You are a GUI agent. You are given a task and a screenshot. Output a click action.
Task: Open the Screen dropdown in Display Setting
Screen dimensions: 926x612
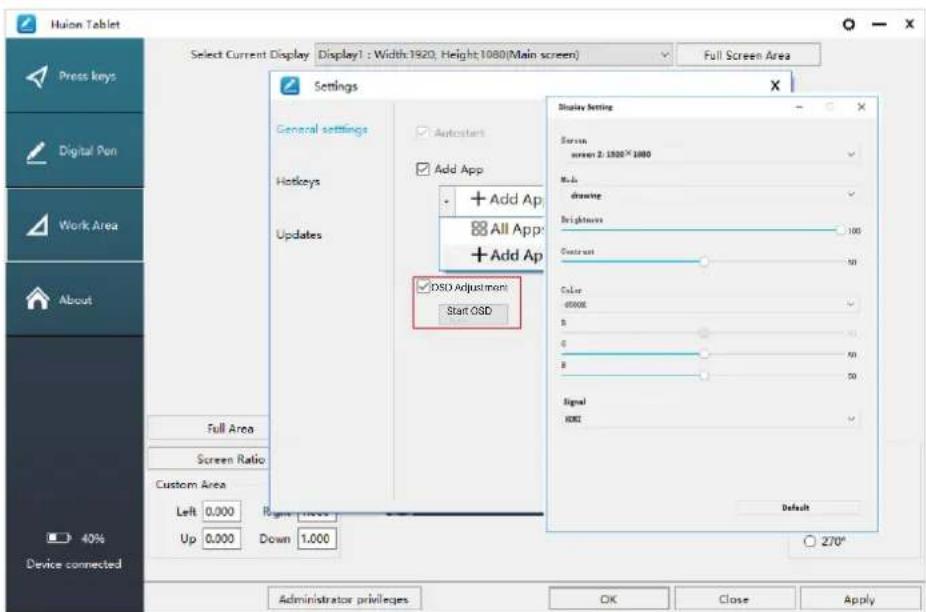tap(709, 154)
